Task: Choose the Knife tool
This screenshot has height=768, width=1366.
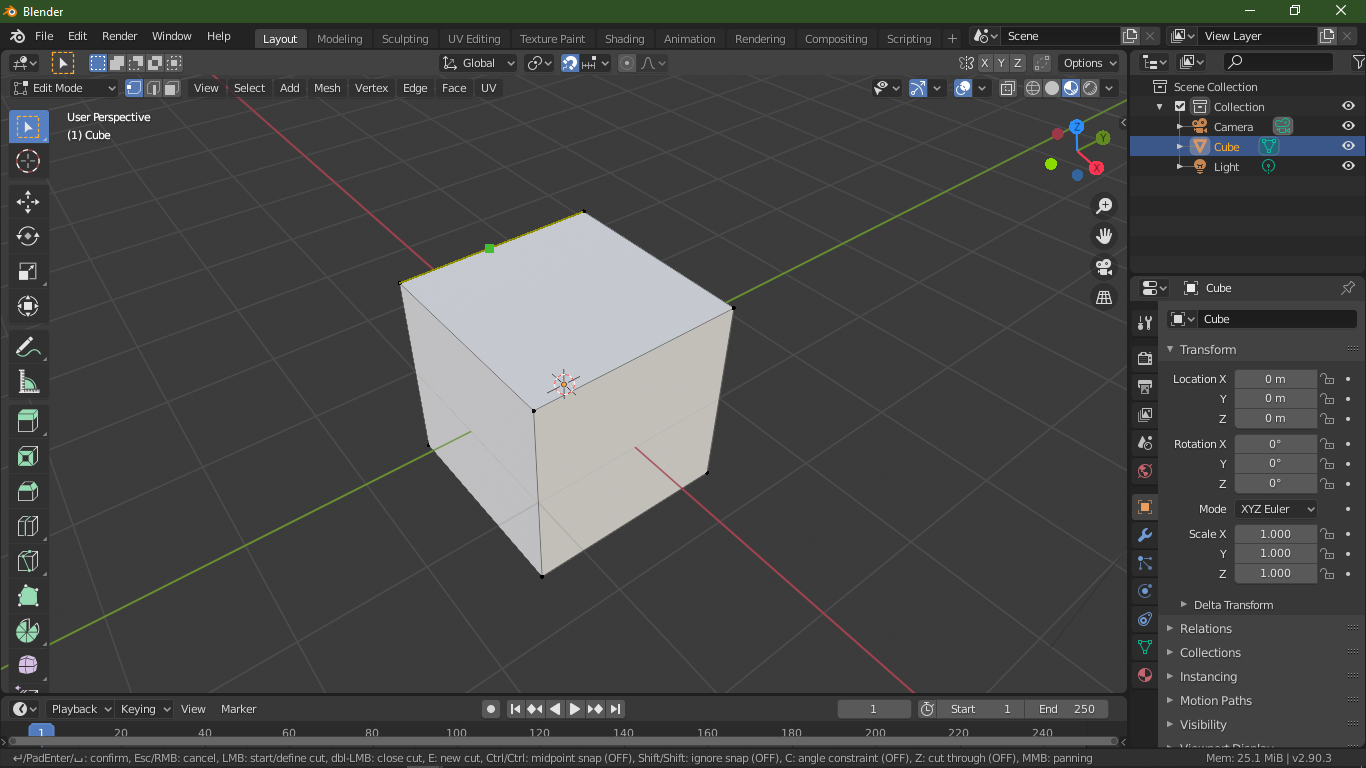Action: [28, 561]
